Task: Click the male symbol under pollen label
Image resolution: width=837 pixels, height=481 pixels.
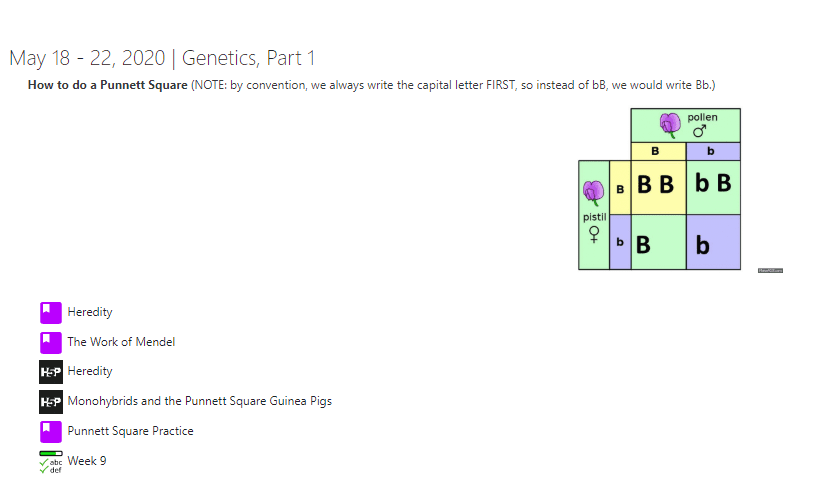Action: [x=700, y=131]
